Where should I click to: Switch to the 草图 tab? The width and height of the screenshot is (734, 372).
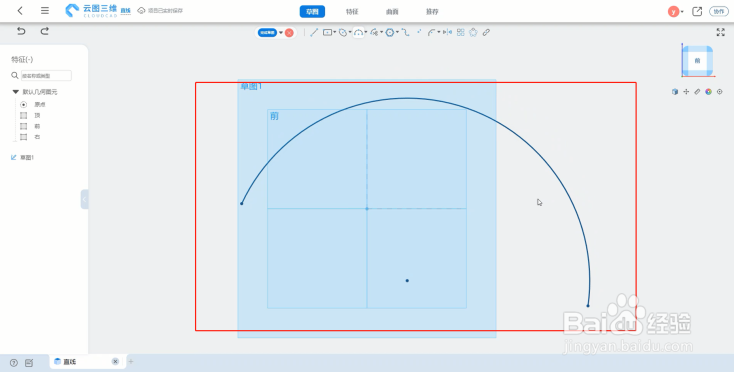click(x=312, y=12)
